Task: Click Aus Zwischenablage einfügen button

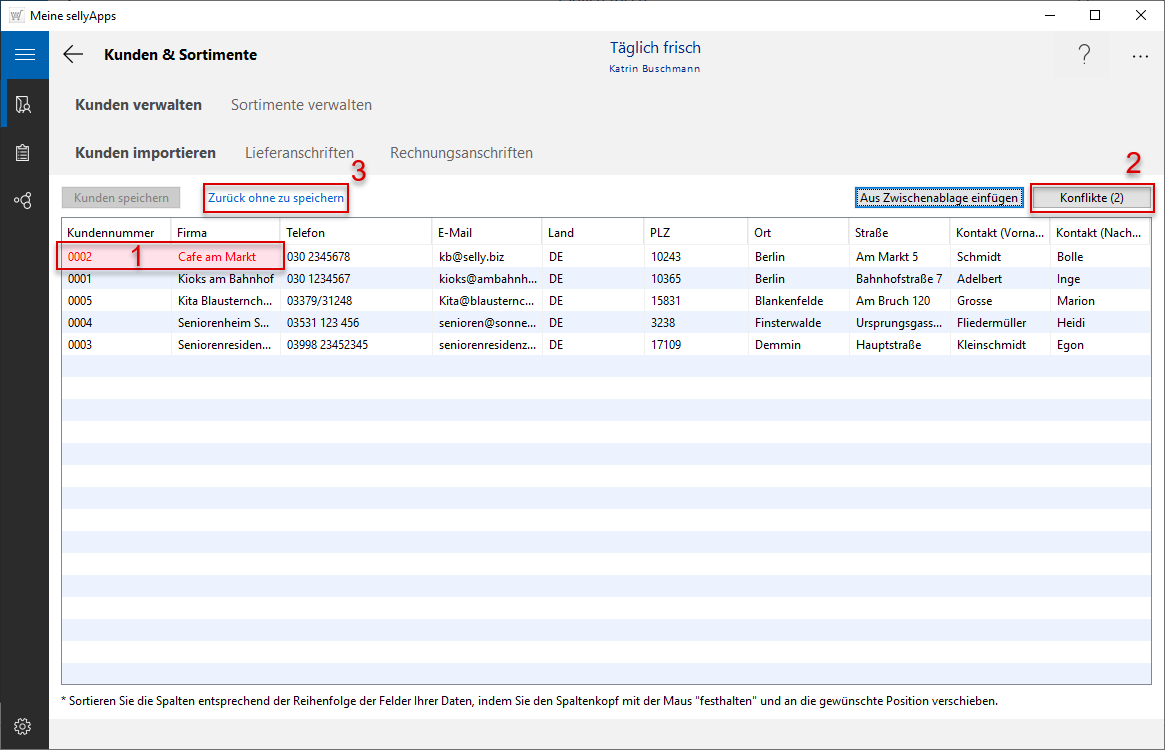Action: 939,198
